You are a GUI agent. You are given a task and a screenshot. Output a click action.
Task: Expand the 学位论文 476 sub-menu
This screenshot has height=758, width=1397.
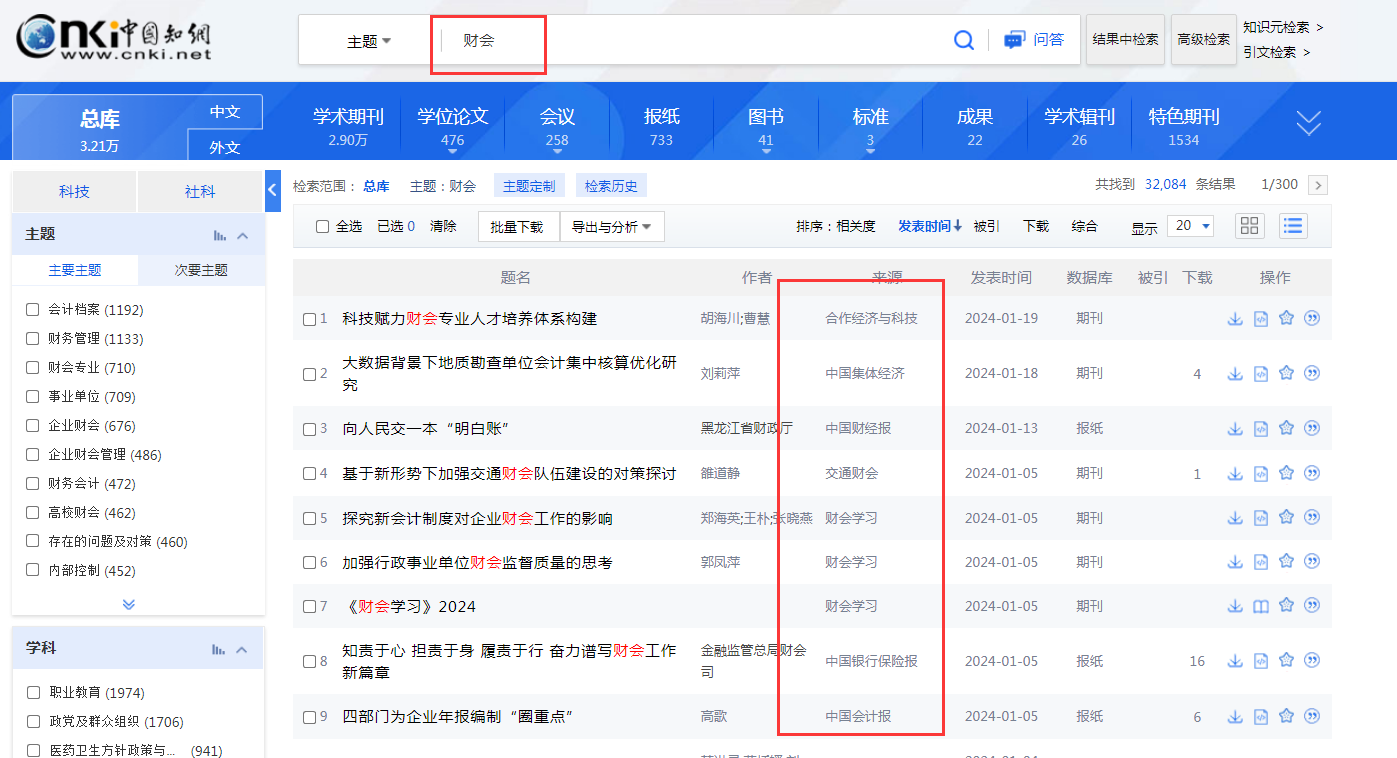coord(453,152)
